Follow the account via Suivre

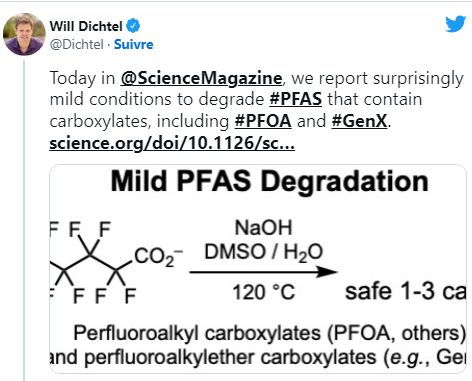134,44
